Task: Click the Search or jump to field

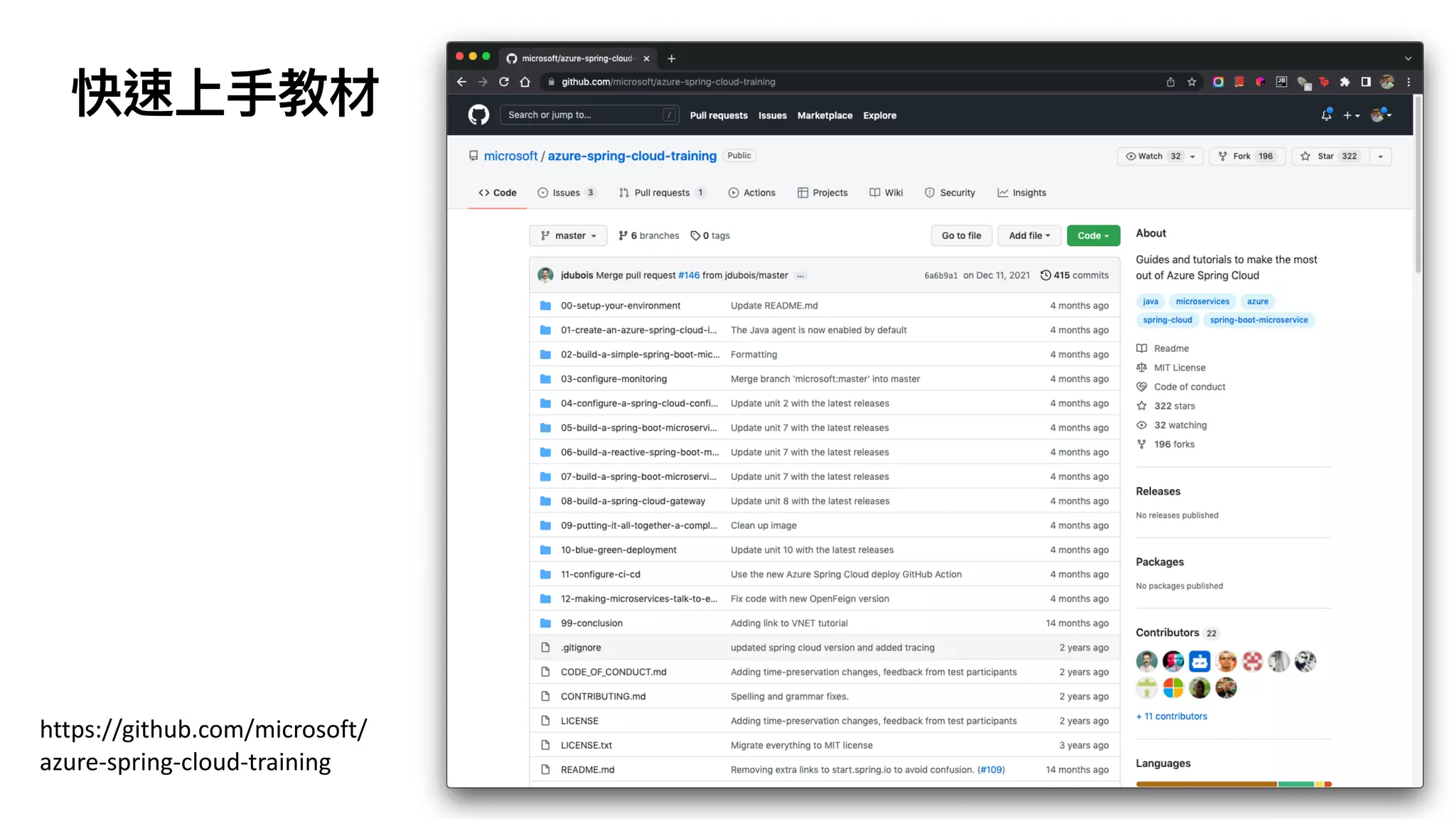Action: [x=589, y=114]
